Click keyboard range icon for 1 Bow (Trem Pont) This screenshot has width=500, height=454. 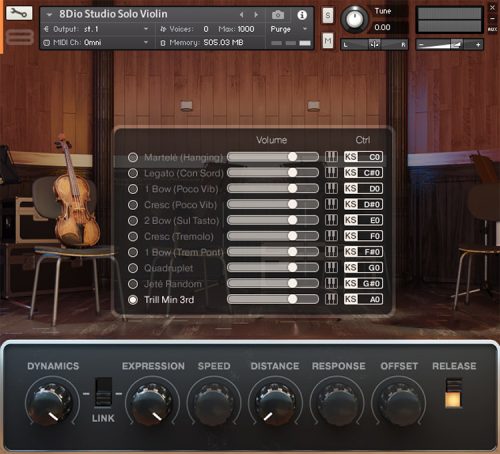point(331,252)
